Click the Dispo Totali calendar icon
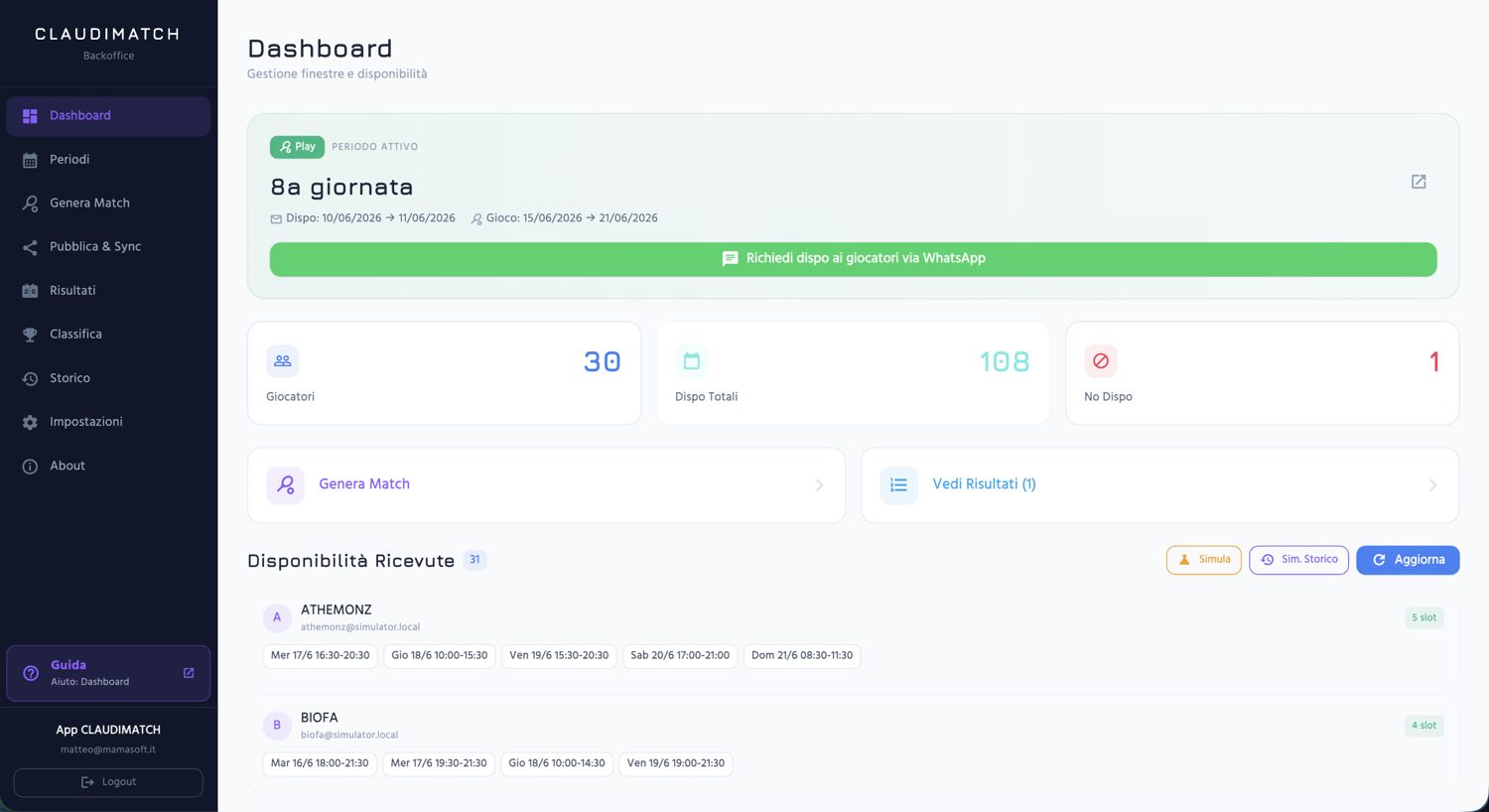This screenshot has width=1489, height=812. point(692,361)
